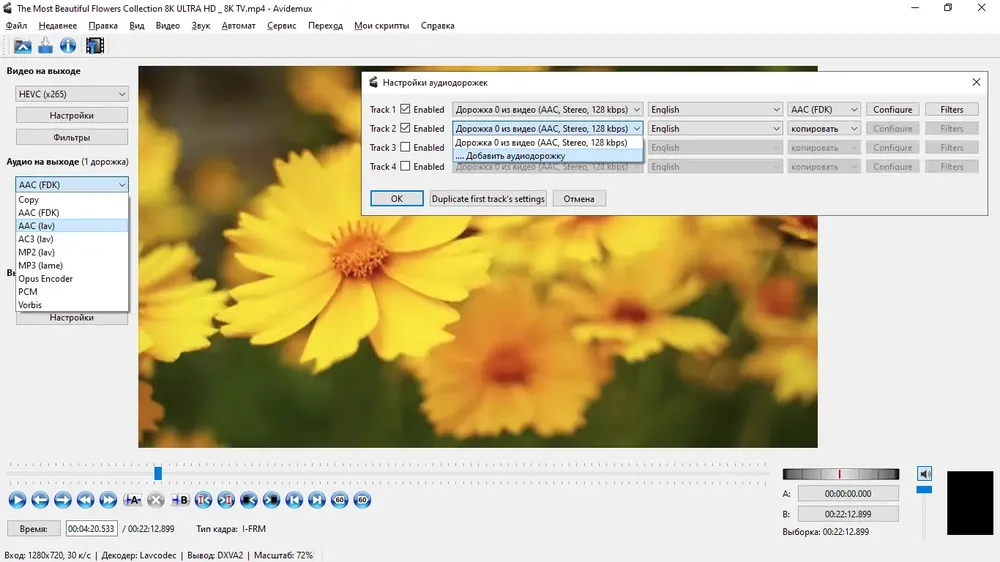
Task: Jump to previous keyframe (double left arrows)
Action: (85, 500)
